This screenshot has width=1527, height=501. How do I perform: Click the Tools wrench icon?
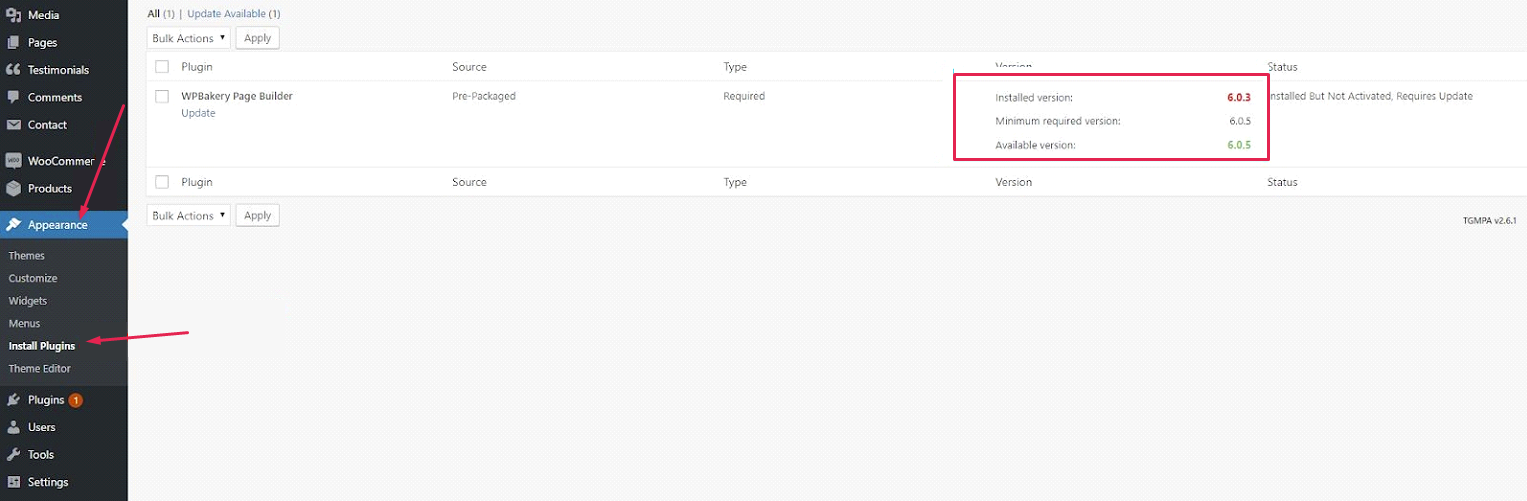coord(14,455)
